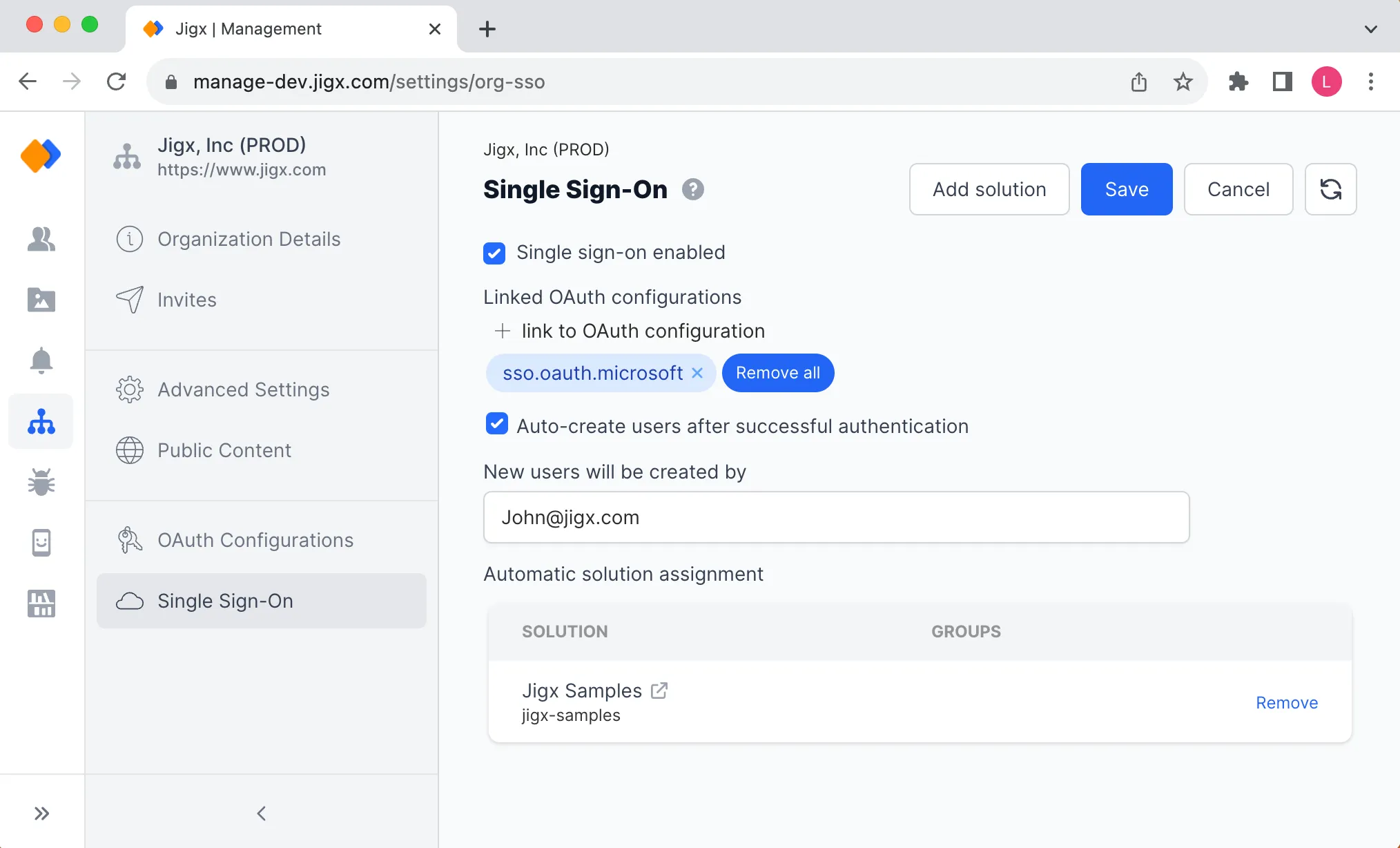This screenshot has width=1400, height=848.
Task: Click the Cancel button
Action: tap(1238, 189)
